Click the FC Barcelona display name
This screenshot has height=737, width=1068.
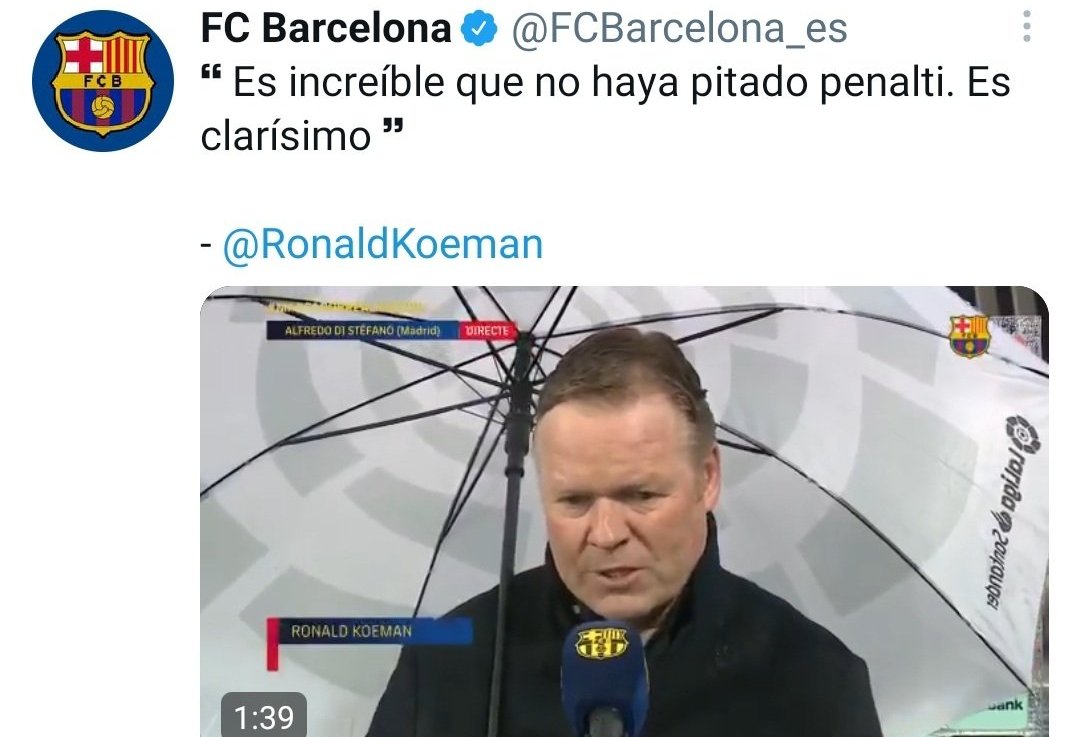pyautogui.click(x=326, y=29)
